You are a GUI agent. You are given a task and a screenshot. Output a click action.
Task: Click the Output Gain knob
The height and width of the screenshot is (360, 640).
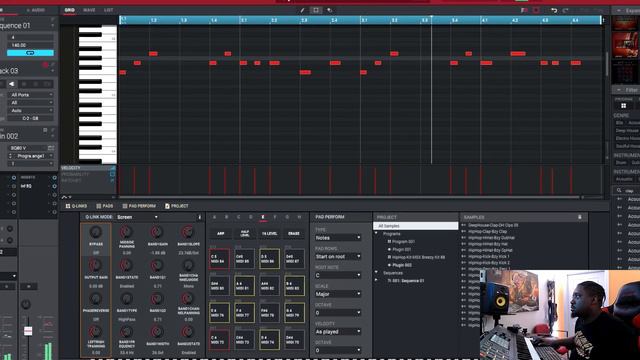click(96, 265)
